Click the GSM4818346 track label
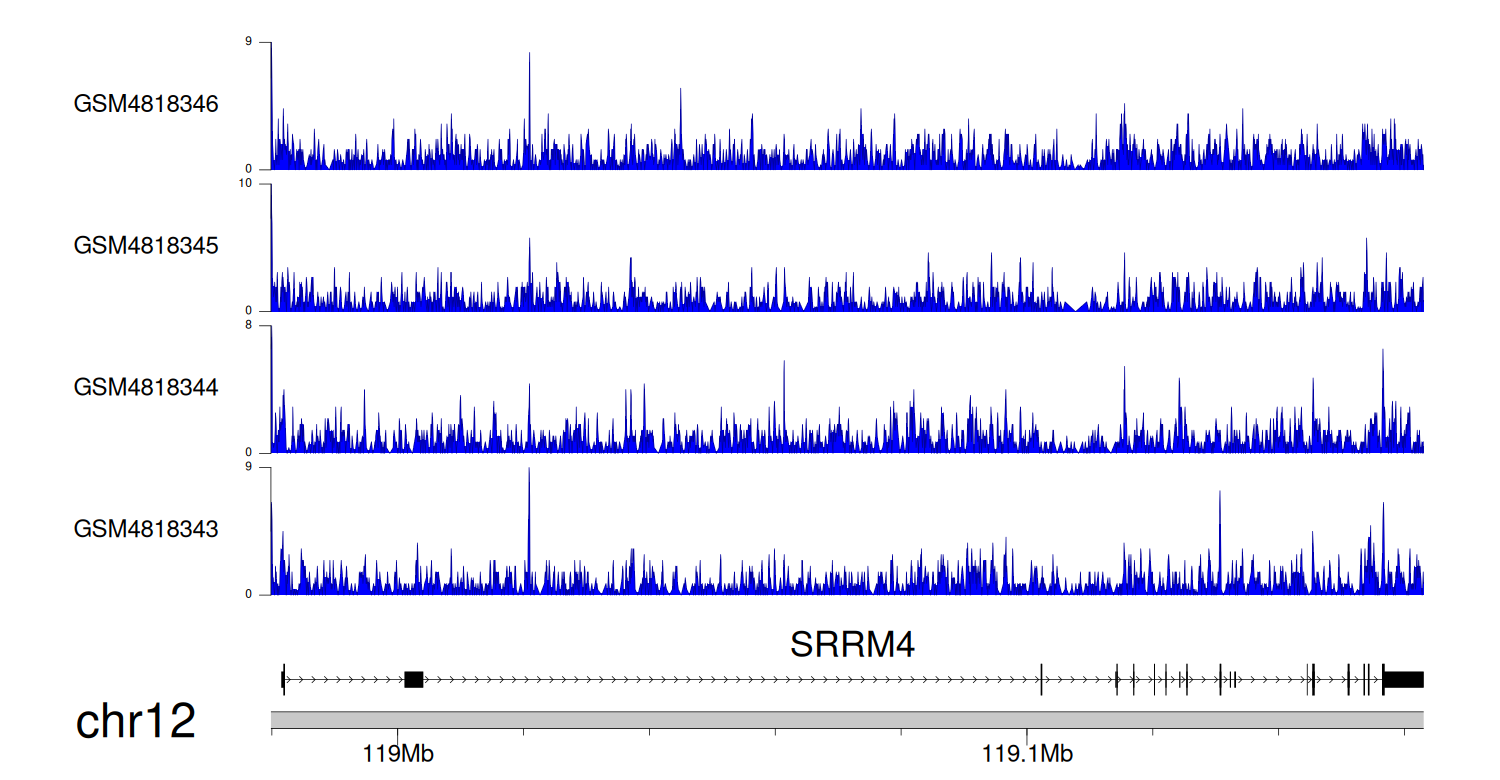1500x780 pixels. [146, 104]
